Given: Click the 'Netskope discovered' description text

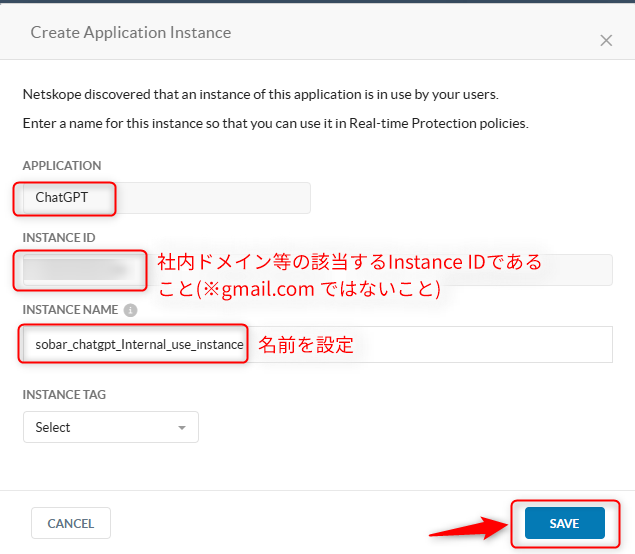Looking at the screenshot, I should pyautogui.click(x=260, y=95).
